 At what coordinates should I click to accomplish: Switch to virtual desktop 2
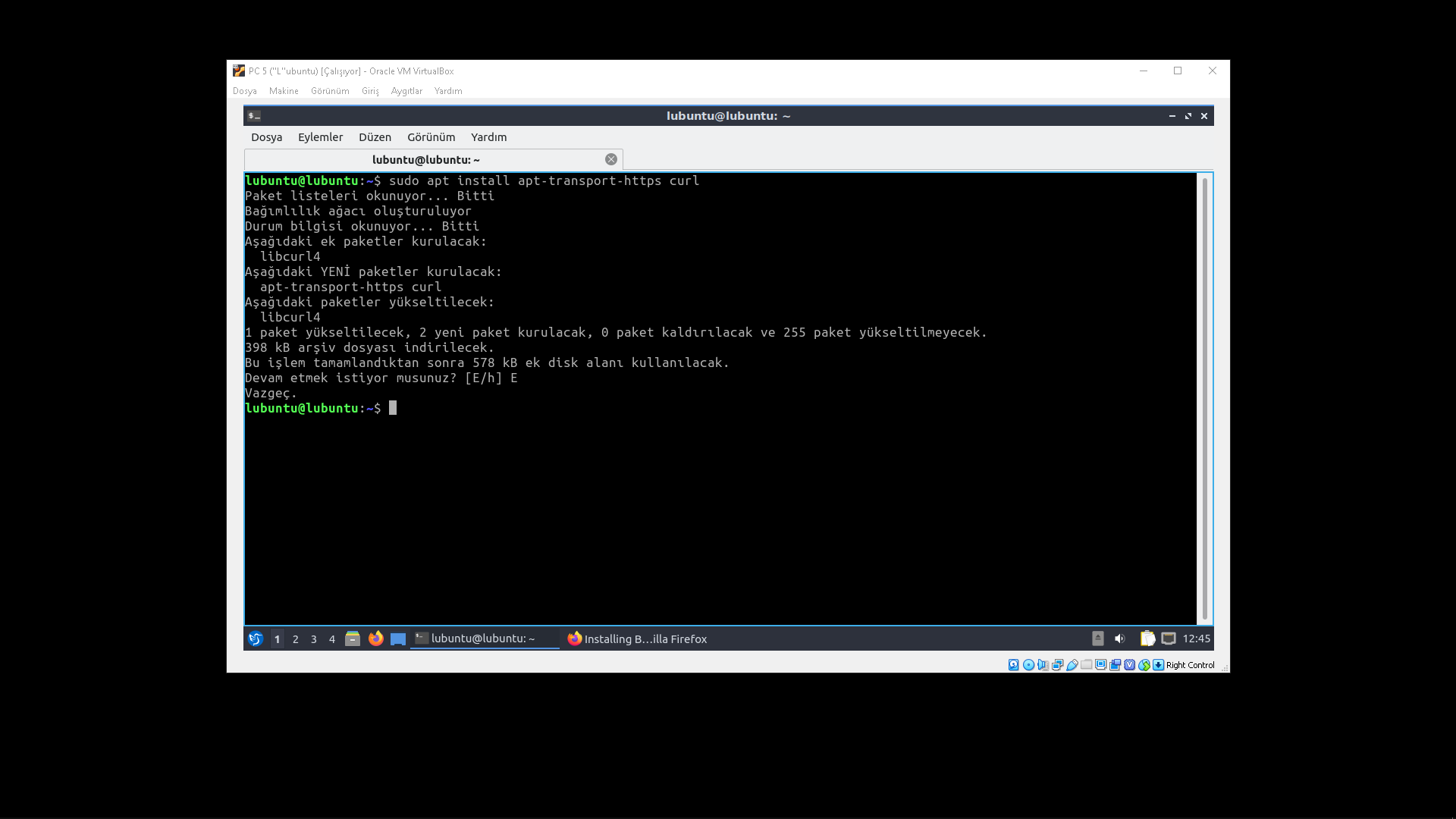(x=296, y=639)
